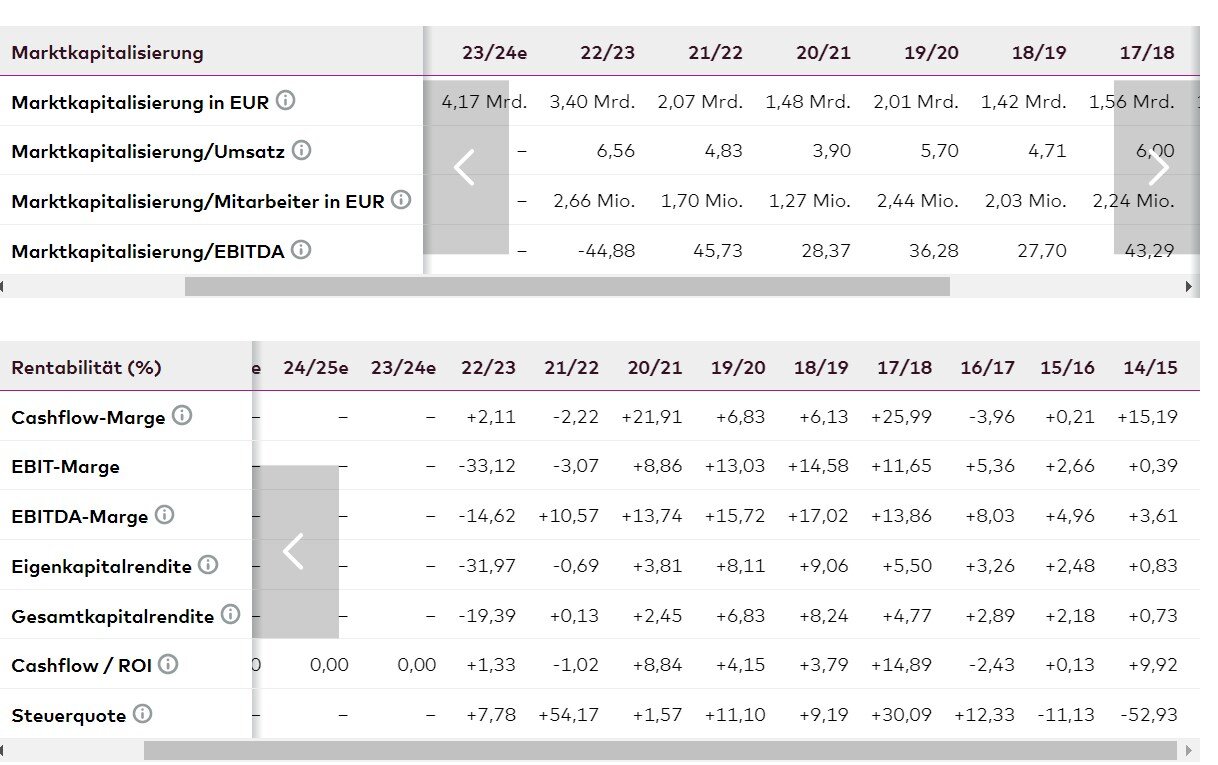1218x765 pixels.
Task: Open Gesamtkapitalrendite info icon
Action: (x=230, y=615)
